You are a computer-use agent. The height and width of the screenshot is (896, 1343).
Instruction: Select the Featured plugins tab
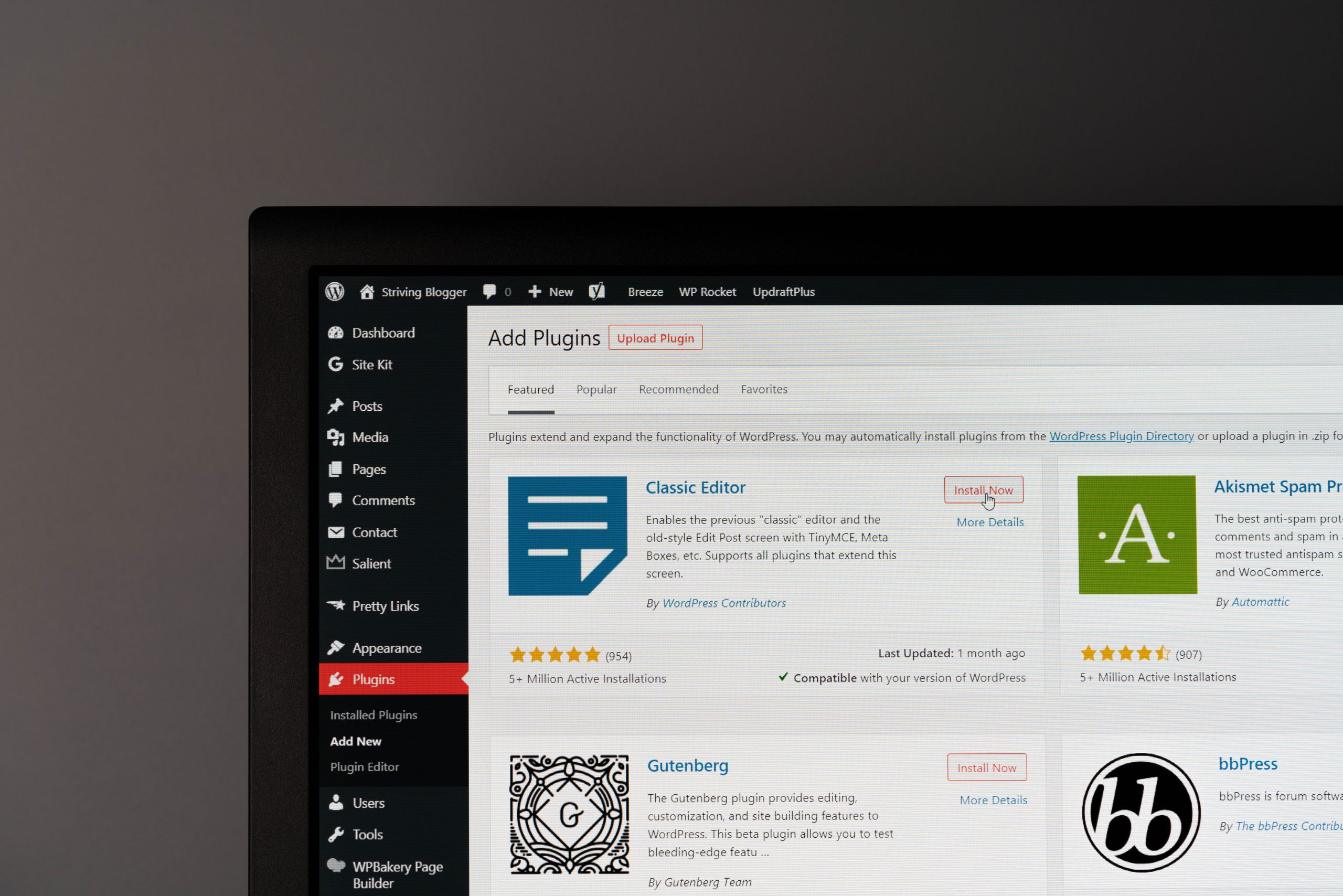pos(531,389)
